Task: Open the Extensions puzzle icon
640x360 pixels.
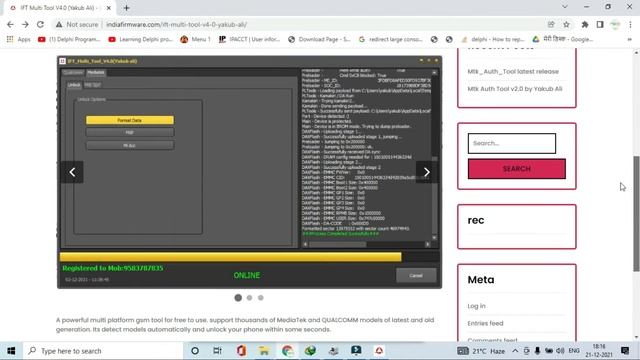Action: coord(585,24)
